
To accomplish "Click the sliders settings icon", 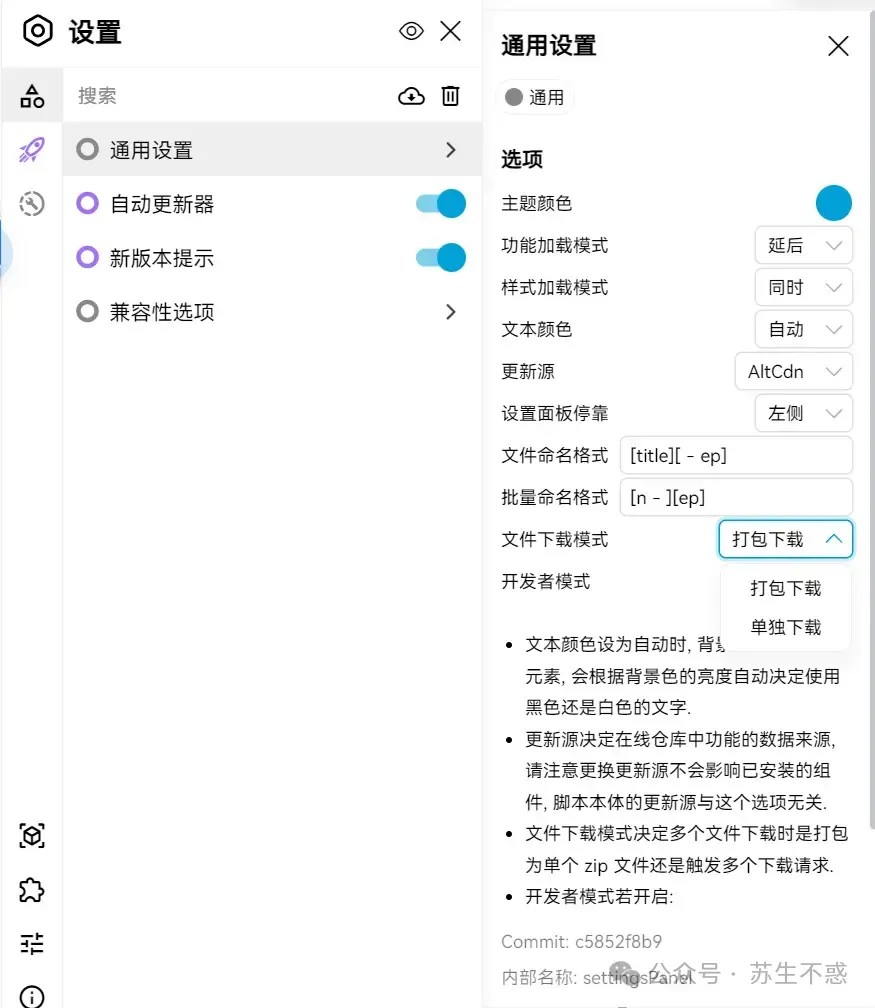I will pyautogui.click(x=32, y=943).
